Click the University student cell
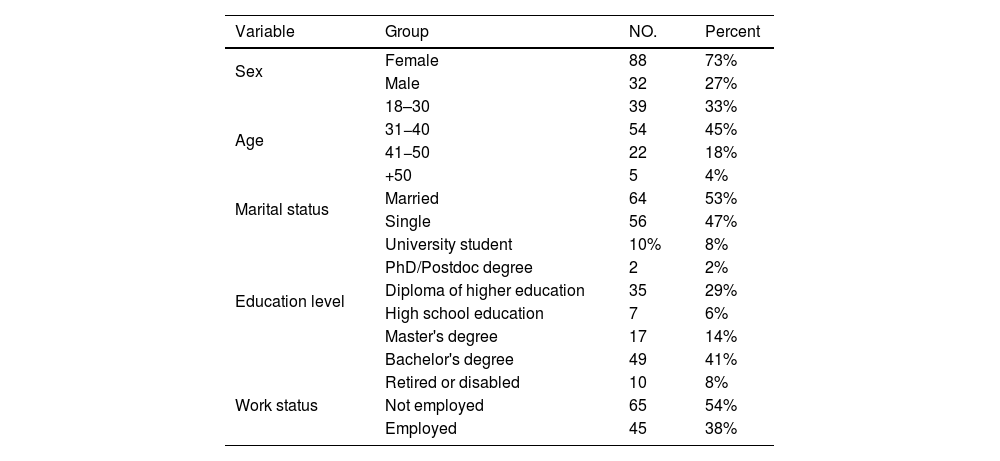Image resolution: width=1000 pixels, height=461 pixels. pos(448,245)
